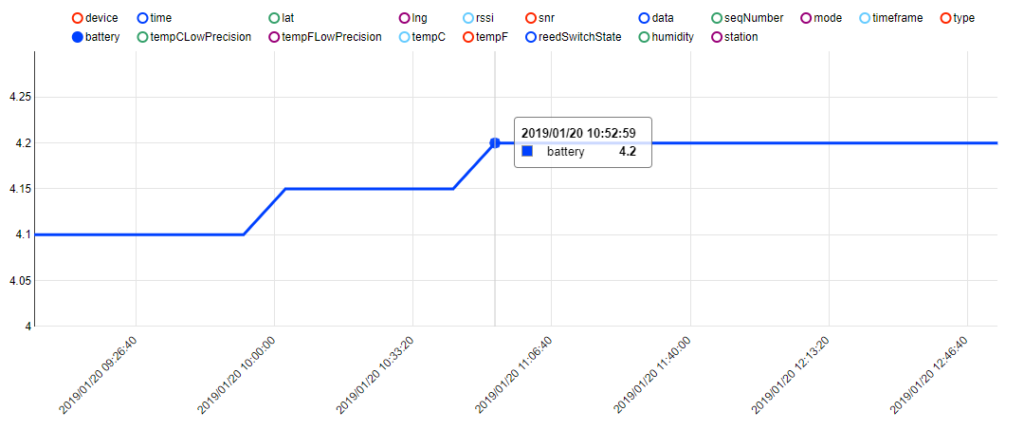The image size is (1024, 430).
Task: Toggle the type legend entry
Action: (x=946, y=18)
